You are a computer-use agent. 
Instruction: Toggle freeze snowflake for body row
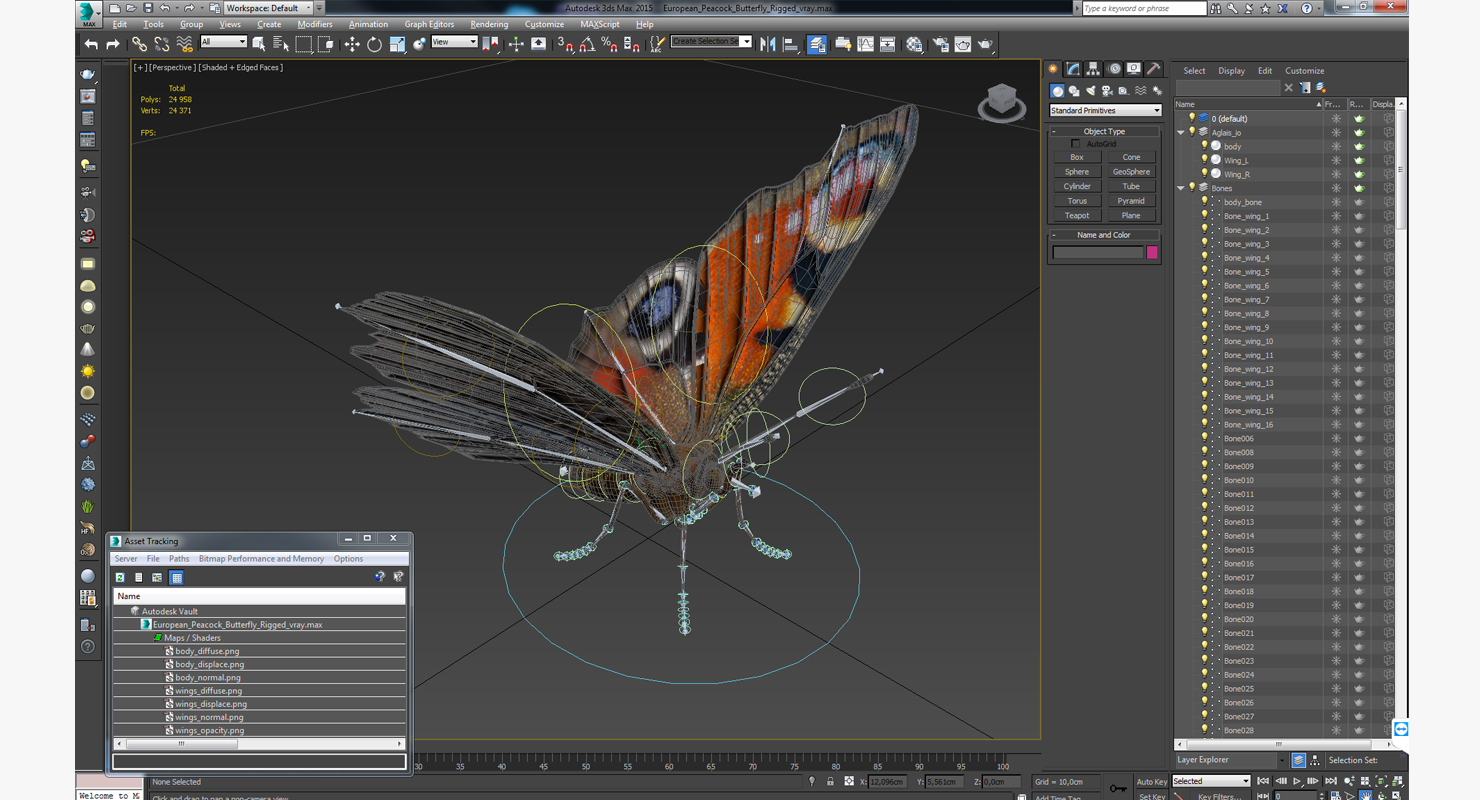coord(1336,146)
